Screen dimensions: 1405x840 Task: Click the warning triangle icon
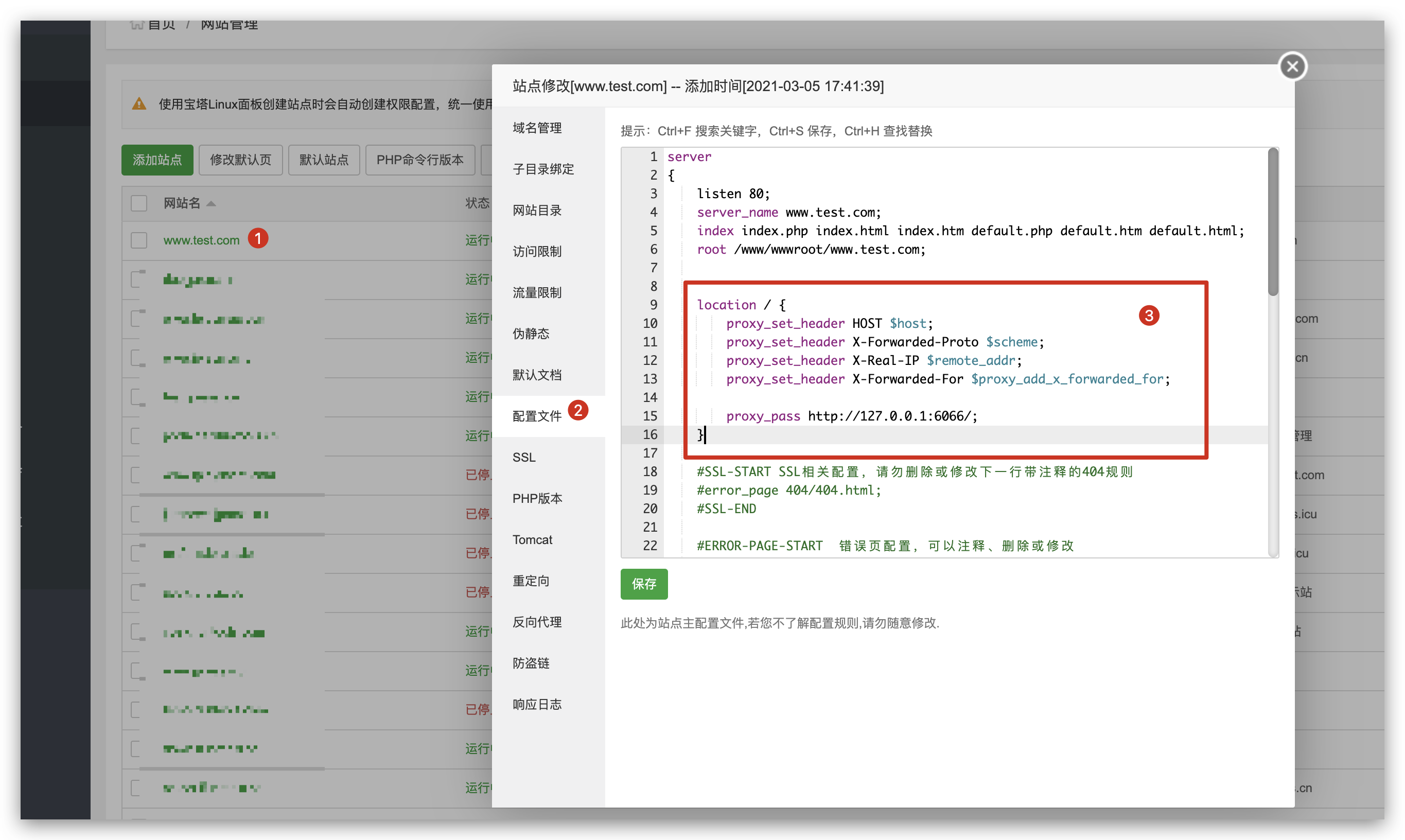(x=139, y=103)
